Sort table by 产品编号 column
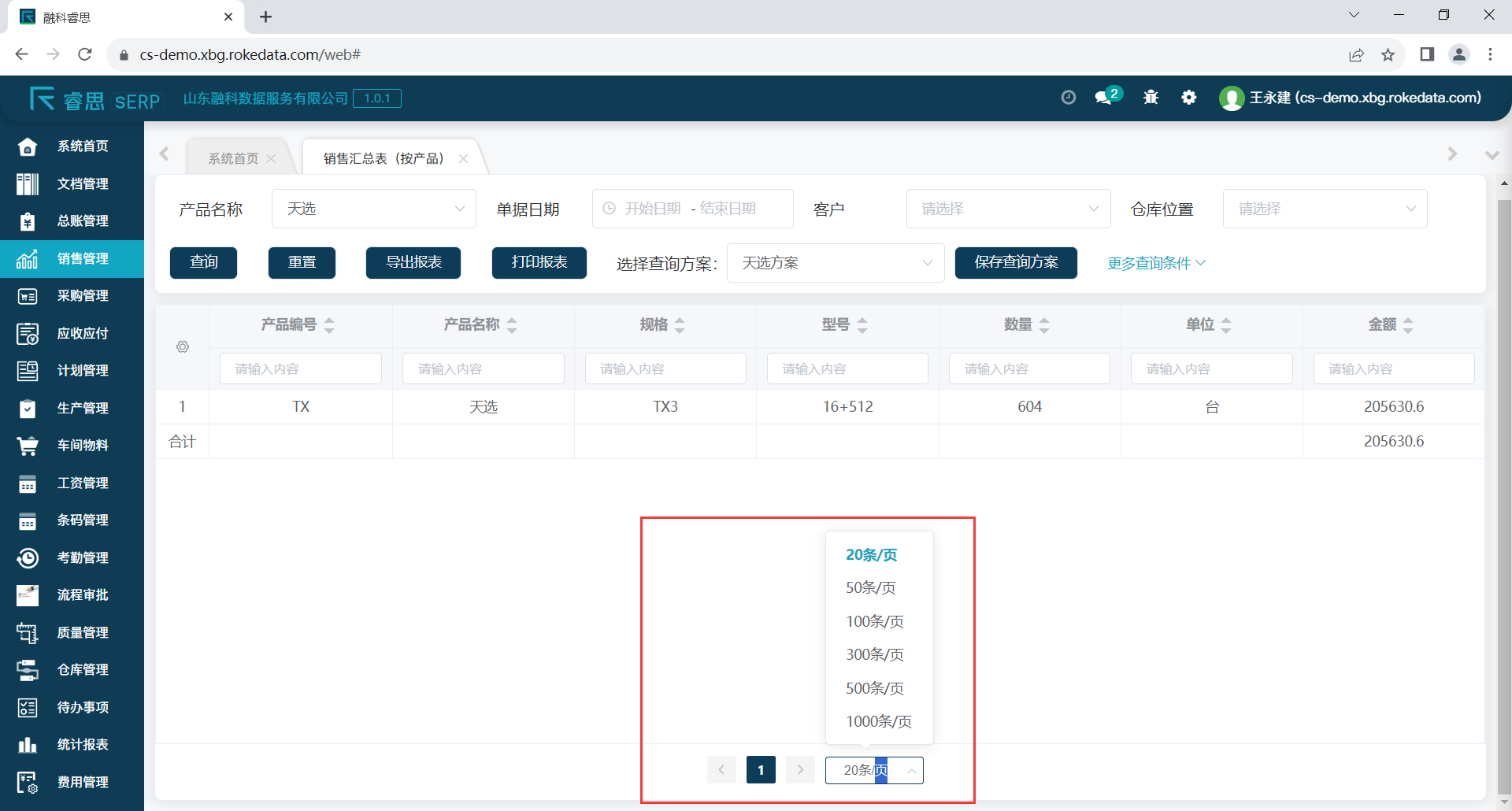Viewport: 1512px width, 811px height. pos(329,325)
